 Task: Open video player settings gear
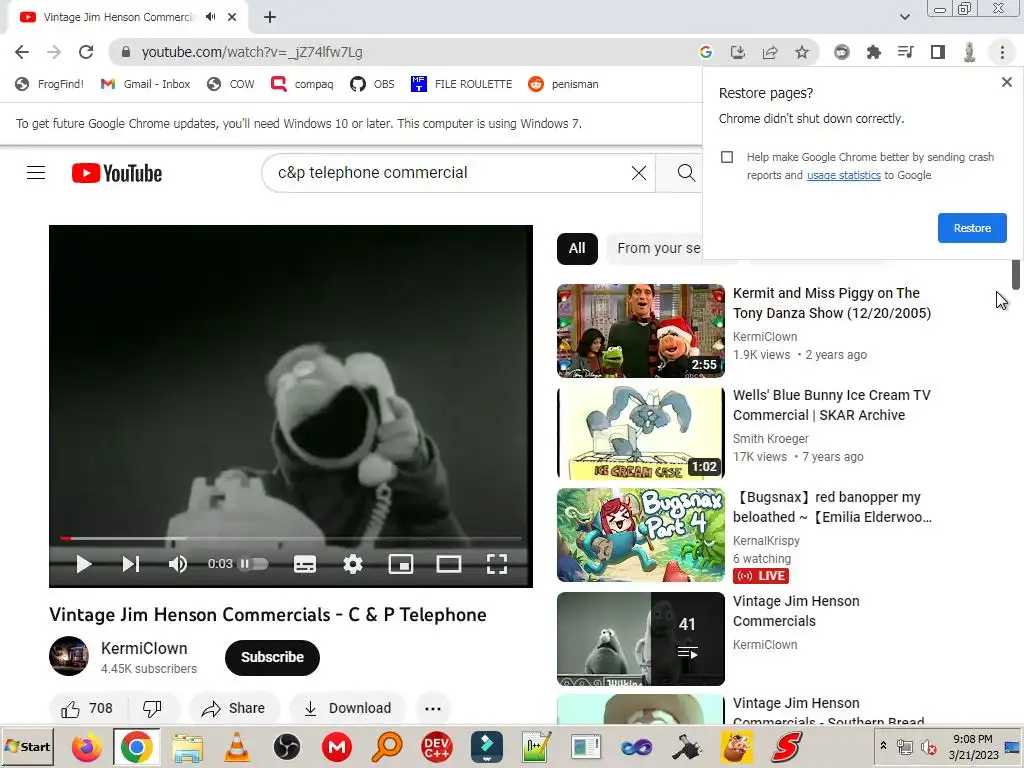[353, 564]
